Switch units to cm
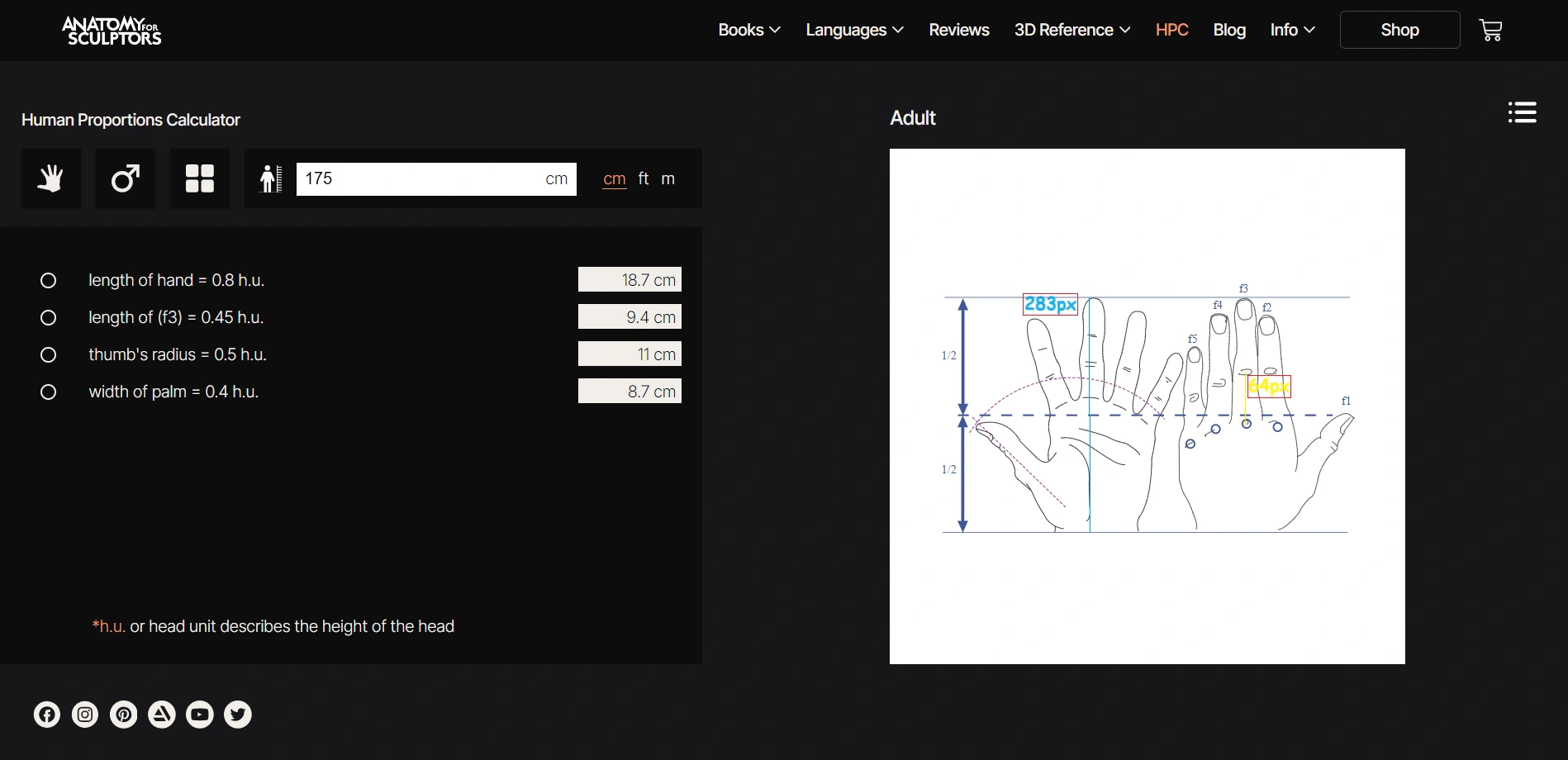Screen dimensions: 1568x760 point(615,179)
